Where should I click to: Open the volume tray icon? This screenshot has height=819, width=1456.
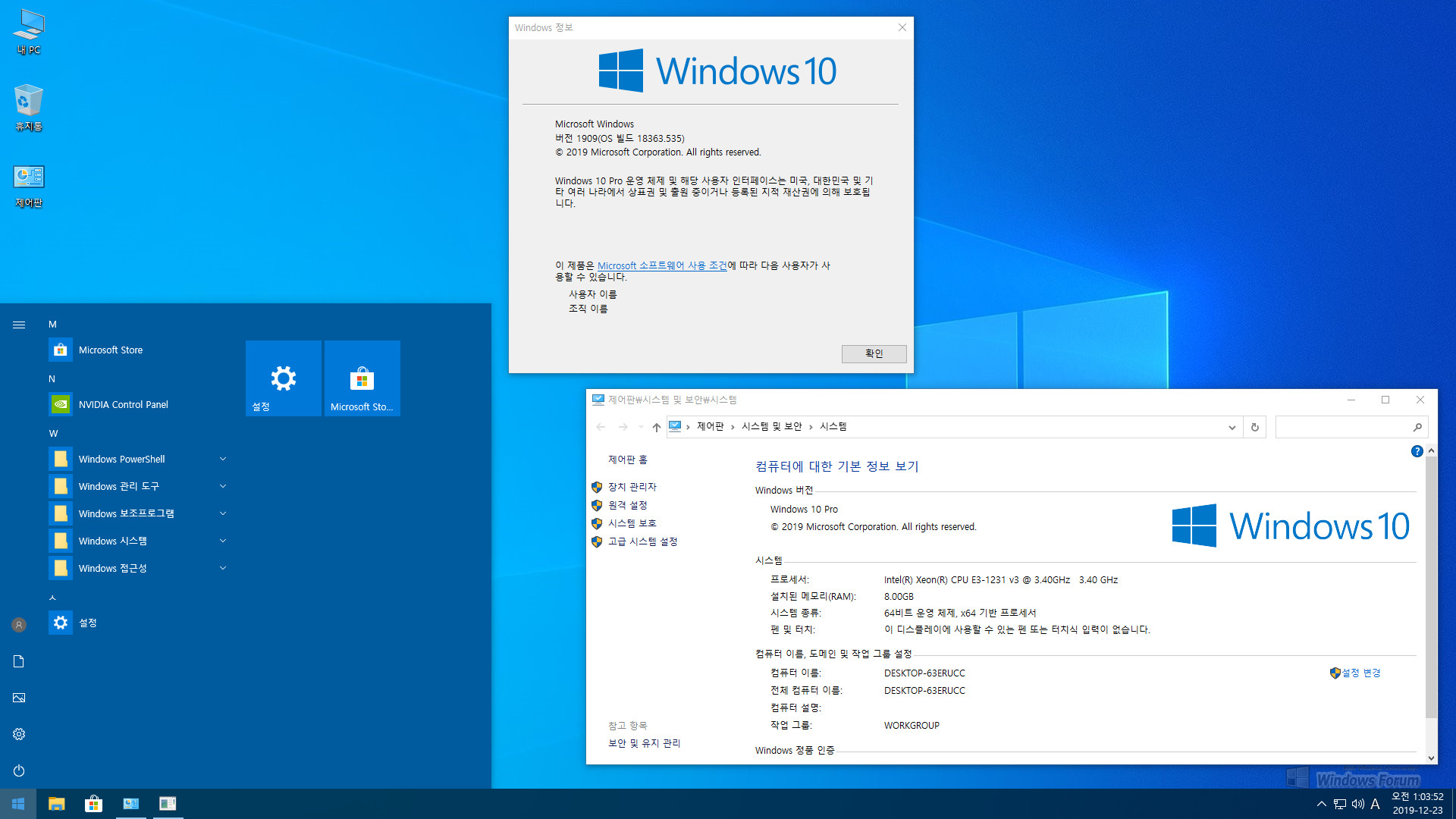click(1357, 804)
